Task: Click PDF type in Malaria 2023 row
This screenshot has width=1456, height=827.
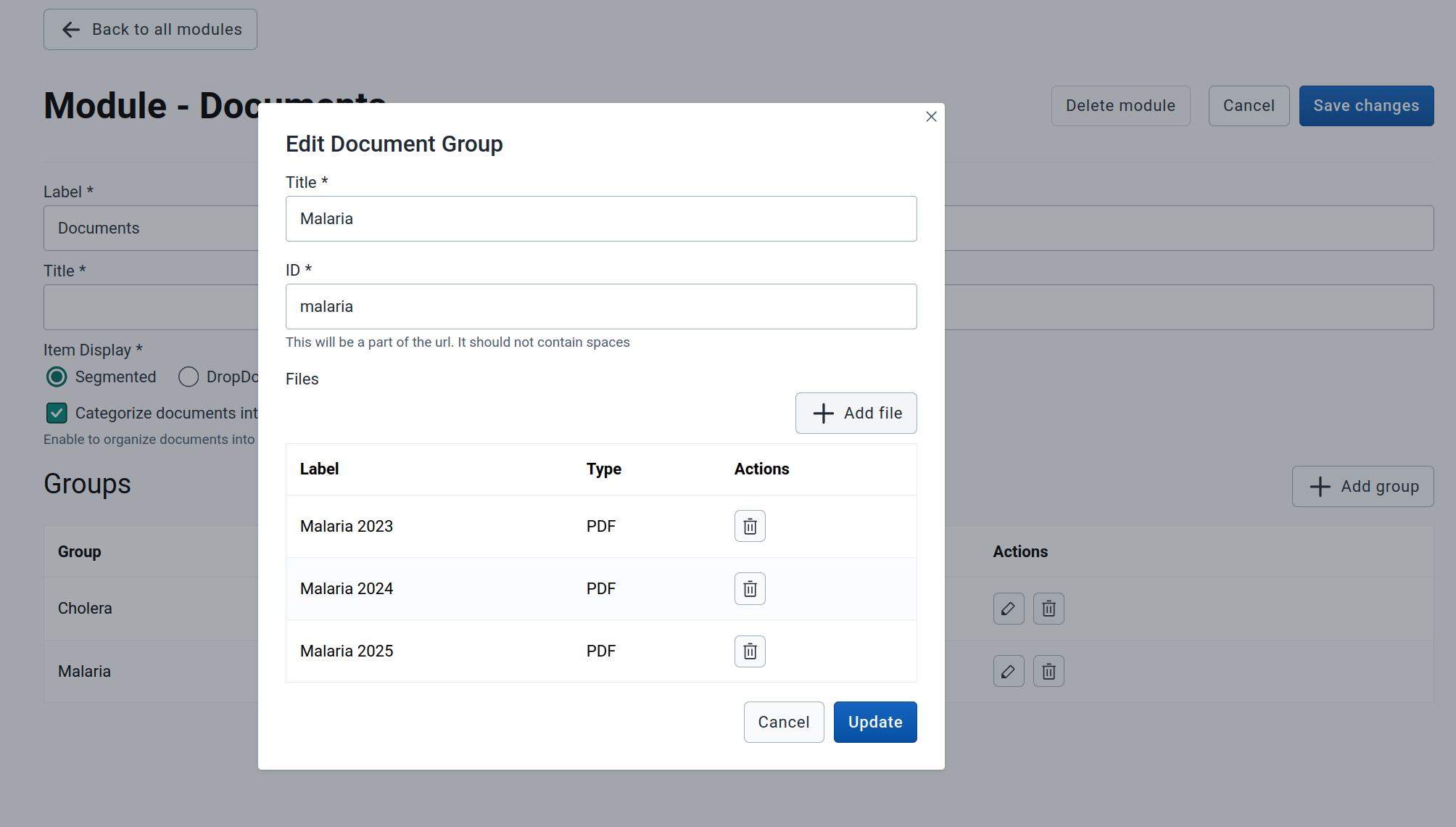Action: pos(601,526)
